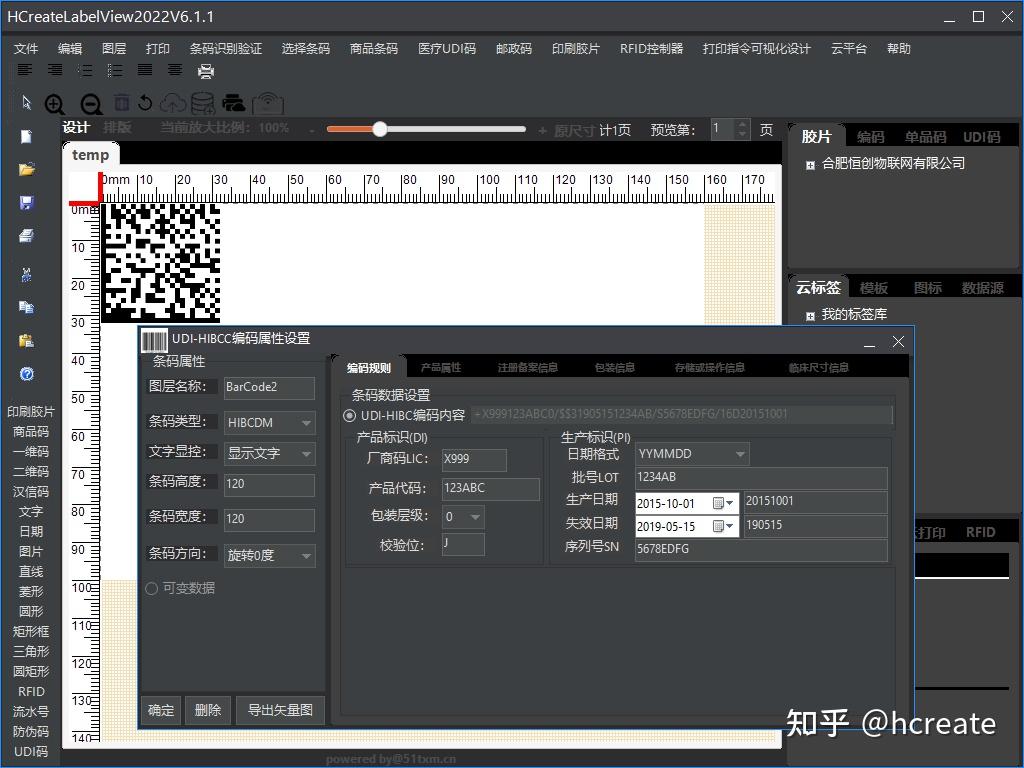1024x768 pixels.
Task: Switch to the 包装信息 tab
Action: 615,368
